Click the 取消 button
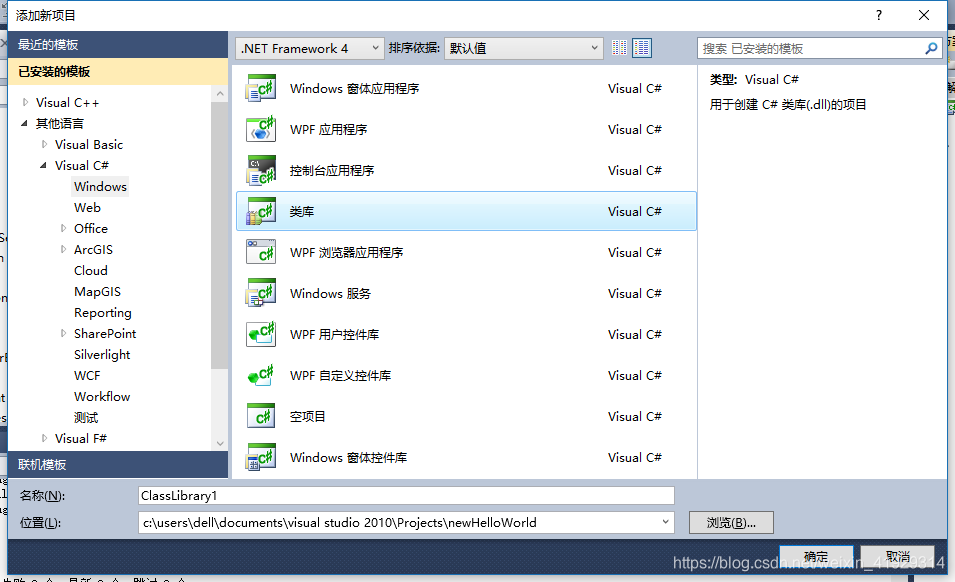This screenshot has width=955, height=582. coord(897,556)
